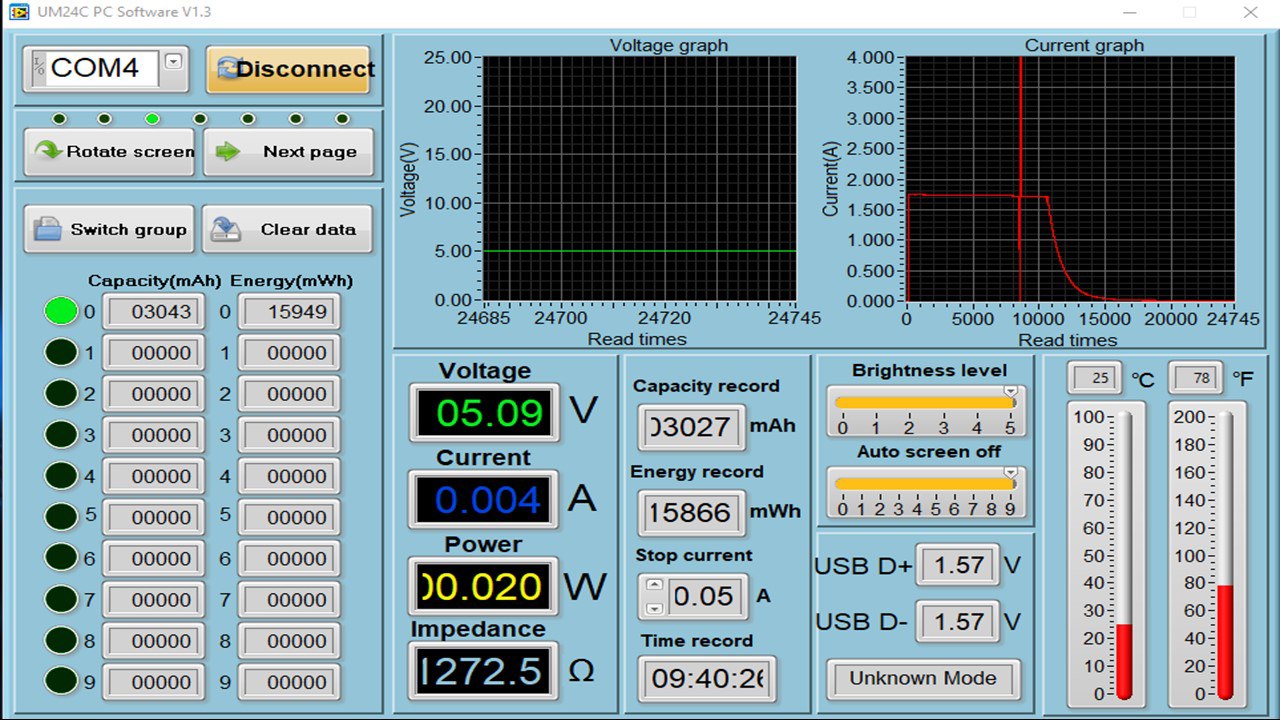Decrease Stop current with the down arrow

tap(653, 608)
